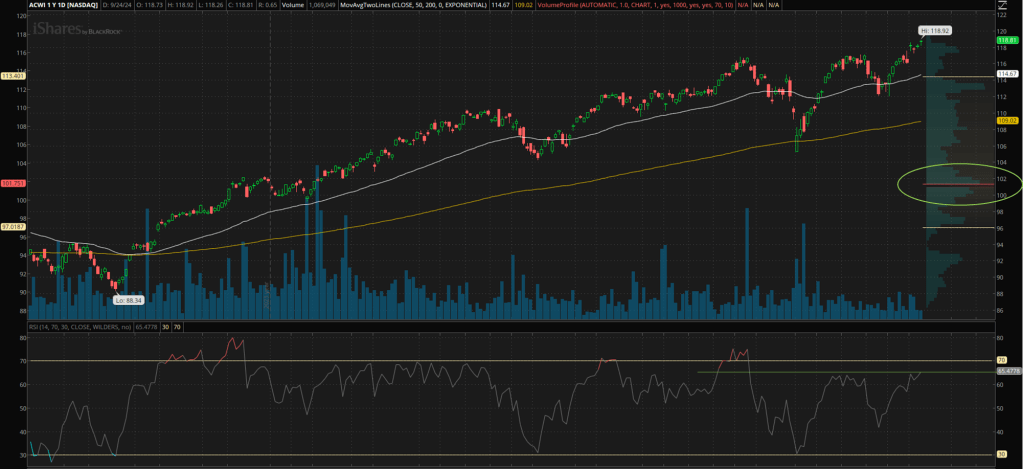The width and height of the screenshot is (1023, 469).
Task: Click the RSI oversold 30 tag on right axis
Action: (1001, 454)
